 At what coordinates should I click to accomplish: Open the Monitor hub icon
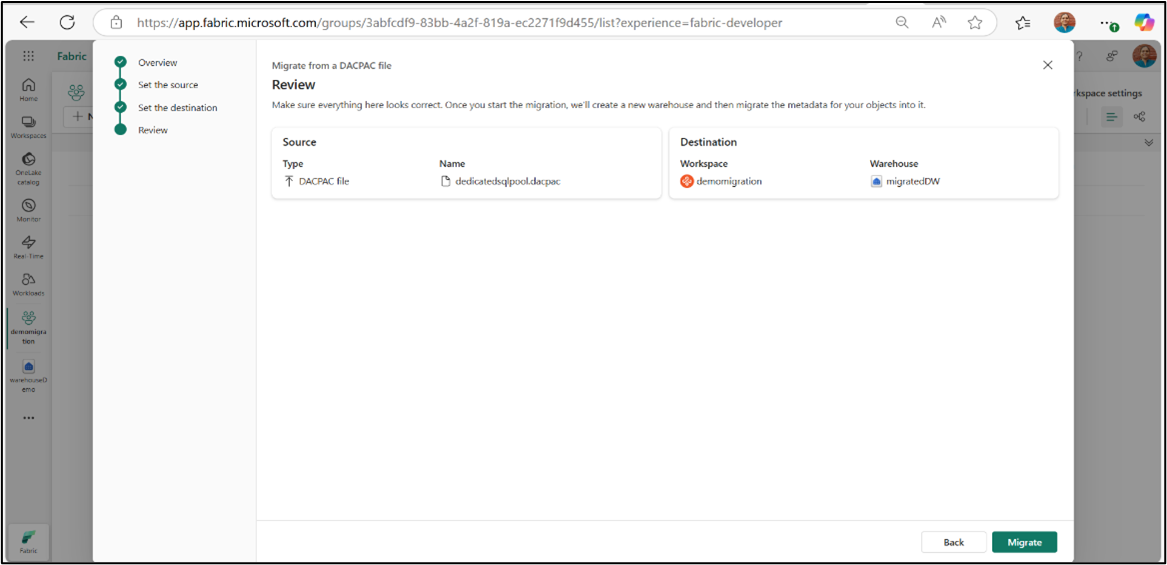tap(28, 210)
